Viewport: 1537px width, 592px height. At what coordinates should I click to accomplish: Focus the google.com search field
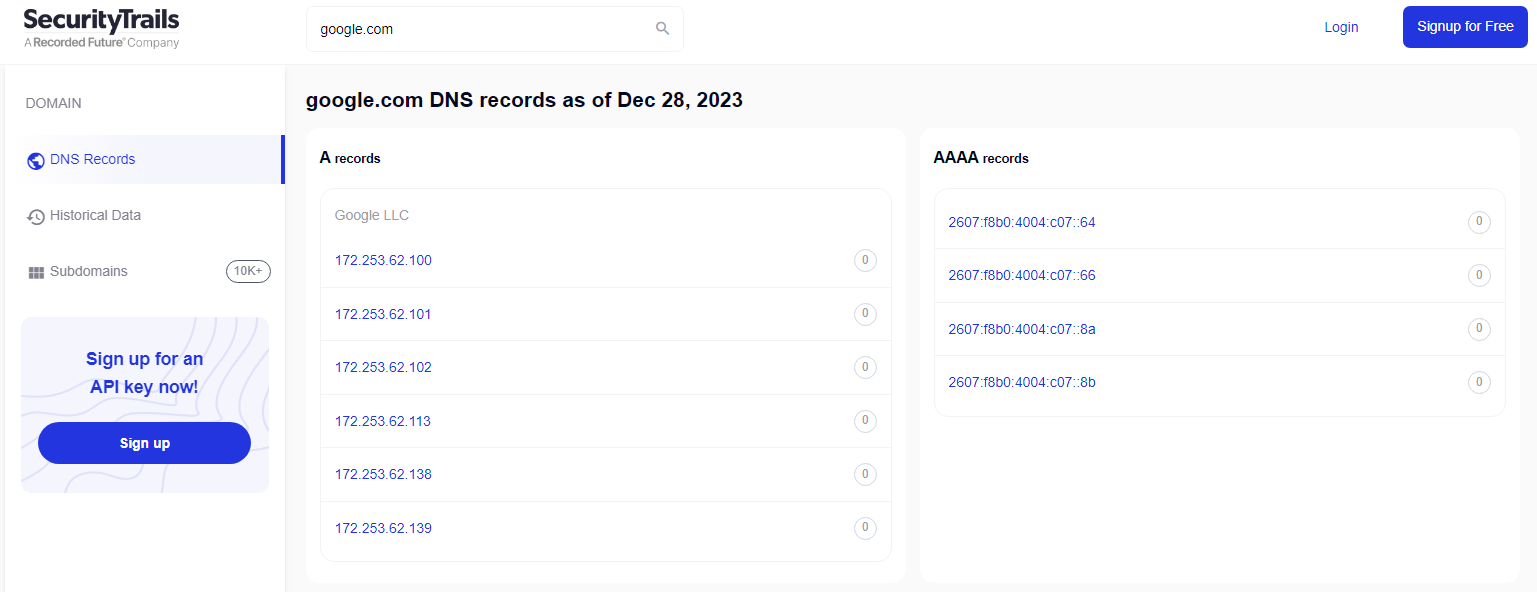480,29
